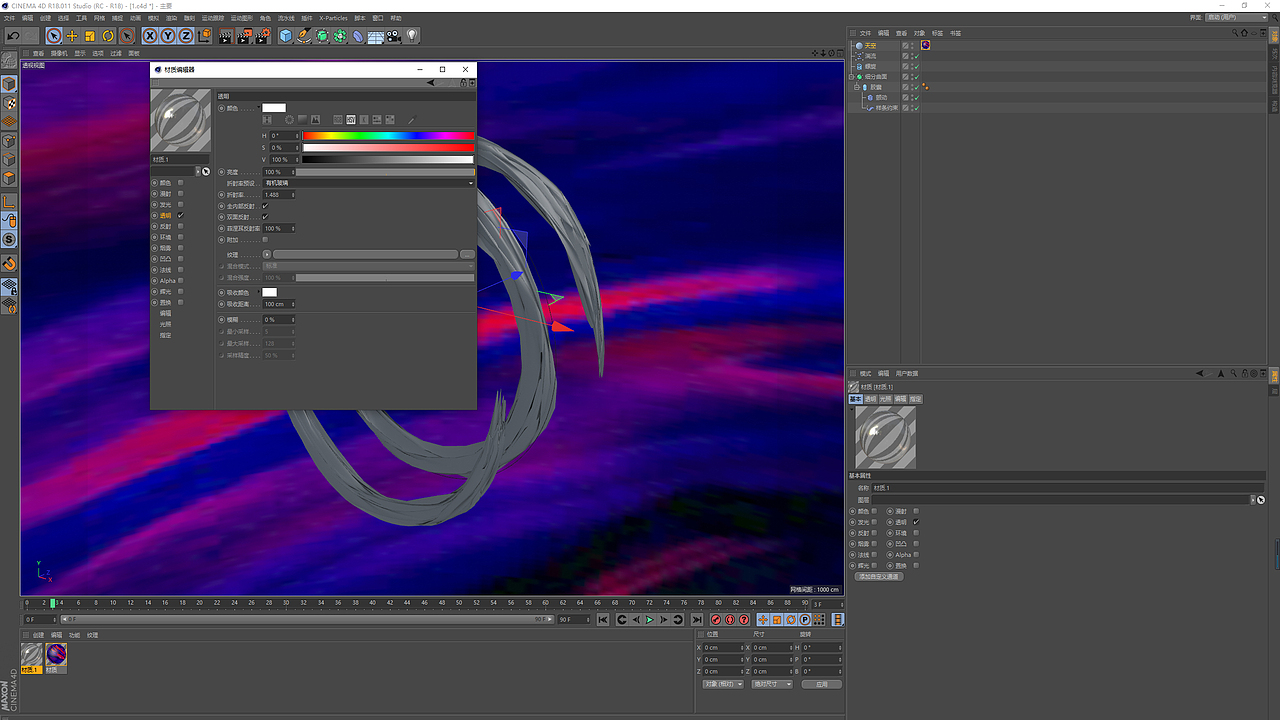Add a light bulb object

click(x=412, y=36)
